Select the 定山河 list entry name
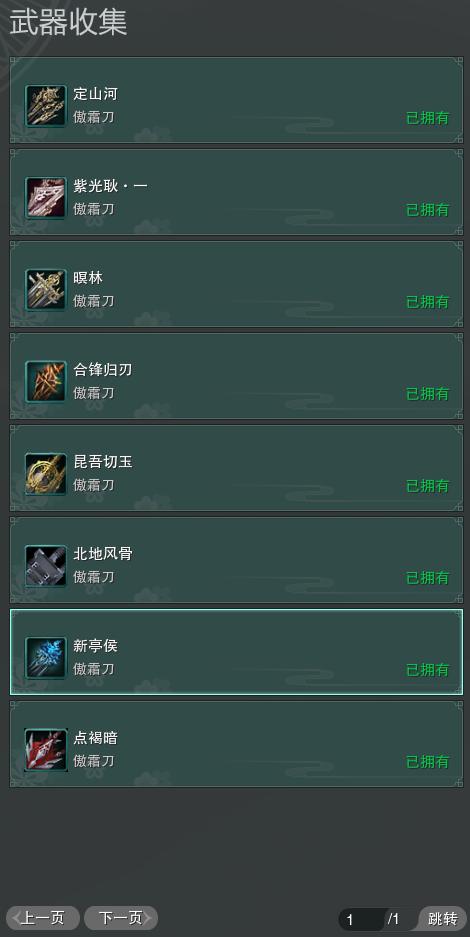The image size is (470, 937). 96,94
